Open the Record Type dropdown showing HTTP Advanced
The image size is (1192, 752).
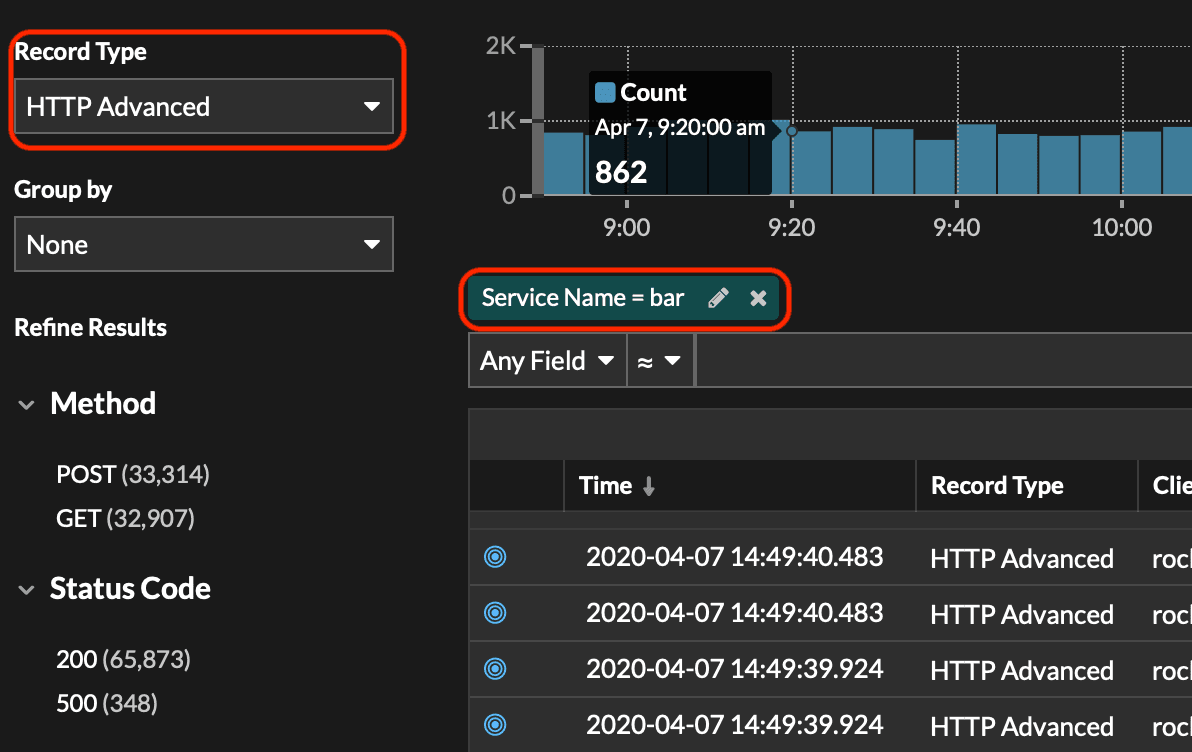click(x=204, y=106)
